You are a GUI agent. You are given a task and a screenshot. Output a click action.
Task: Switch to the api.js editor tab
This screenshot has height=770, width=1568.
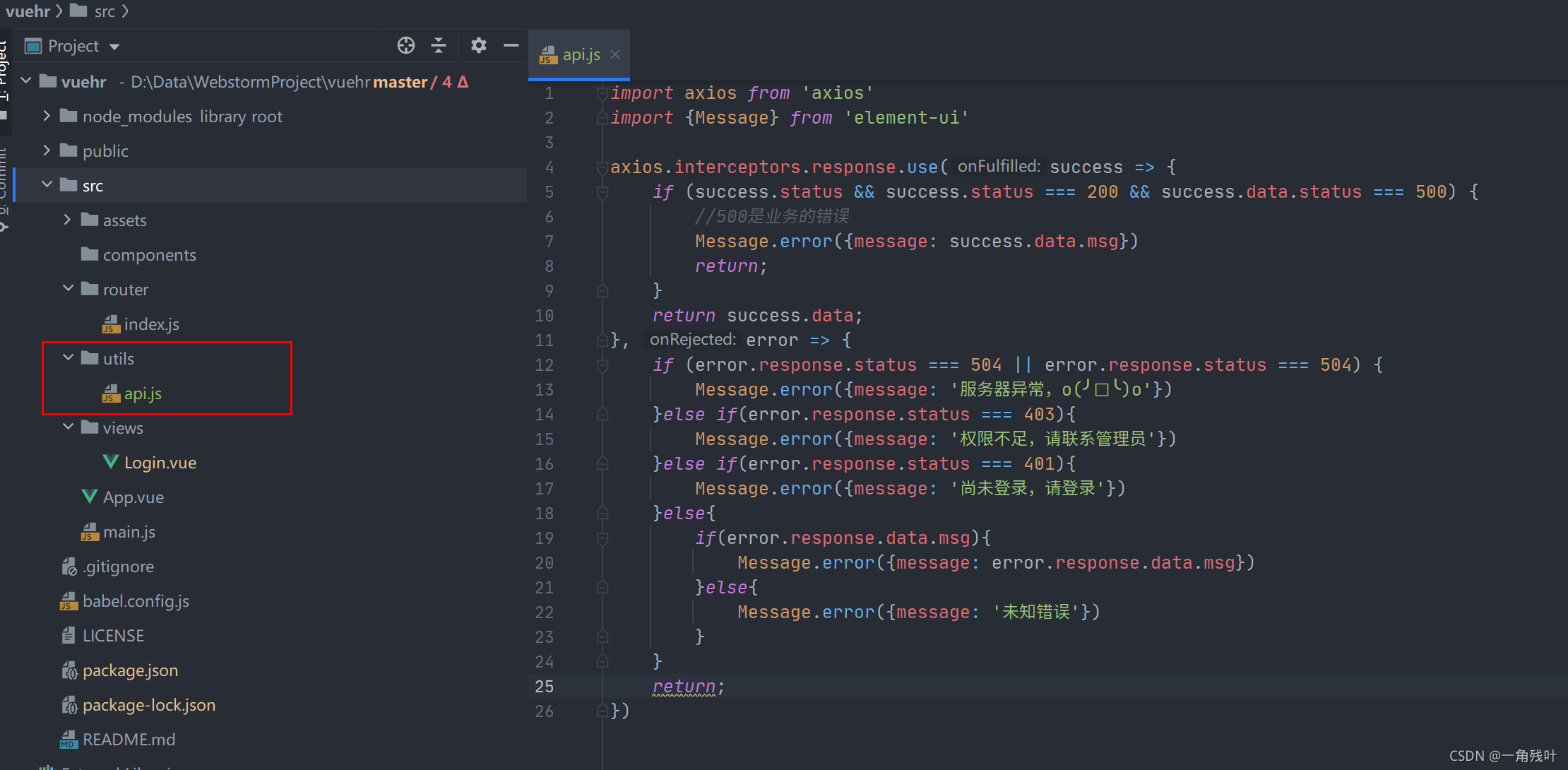tap(580, 55)
